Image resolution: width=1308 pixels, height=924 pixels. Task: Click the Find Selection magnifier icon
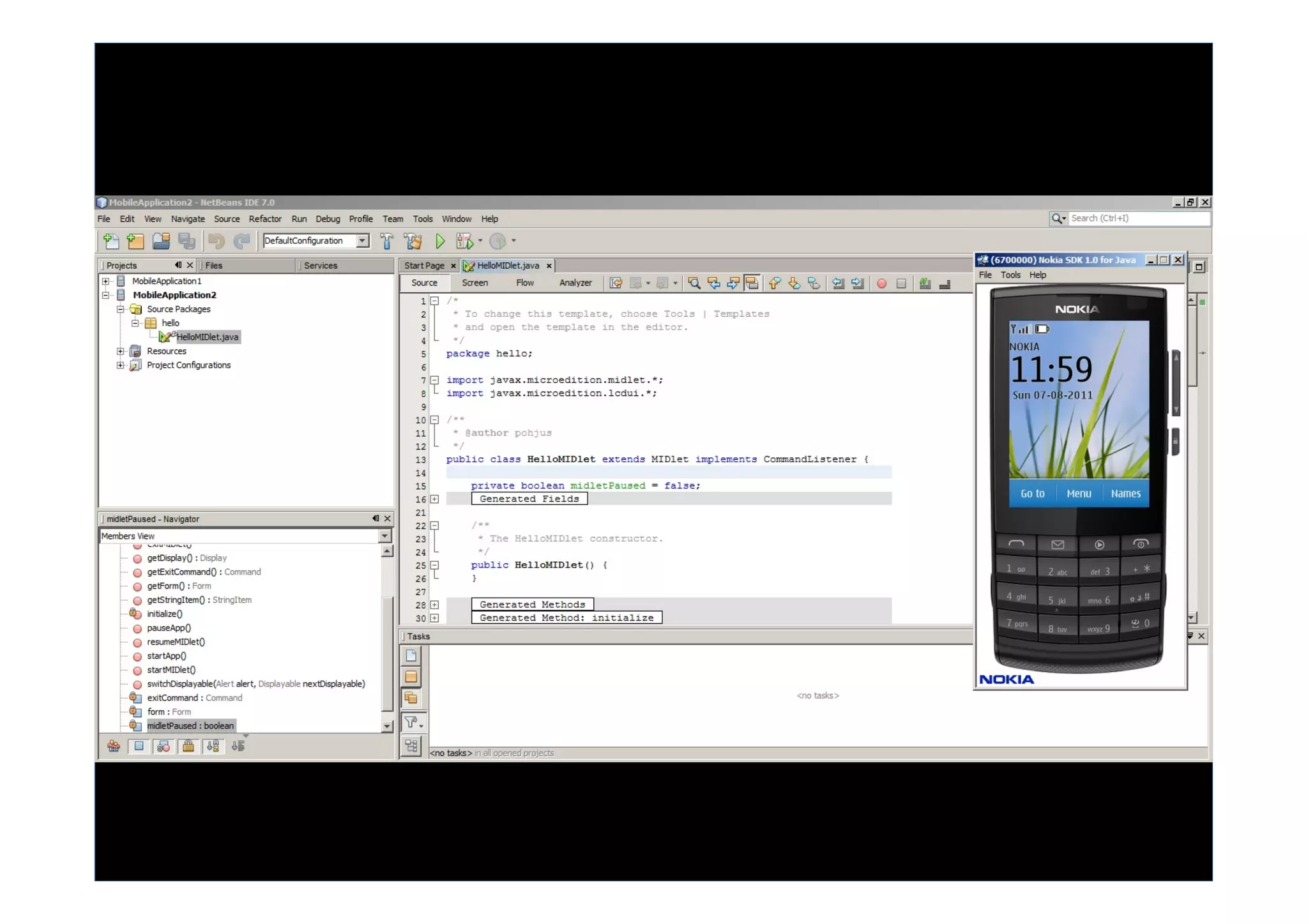pos(694,284)
